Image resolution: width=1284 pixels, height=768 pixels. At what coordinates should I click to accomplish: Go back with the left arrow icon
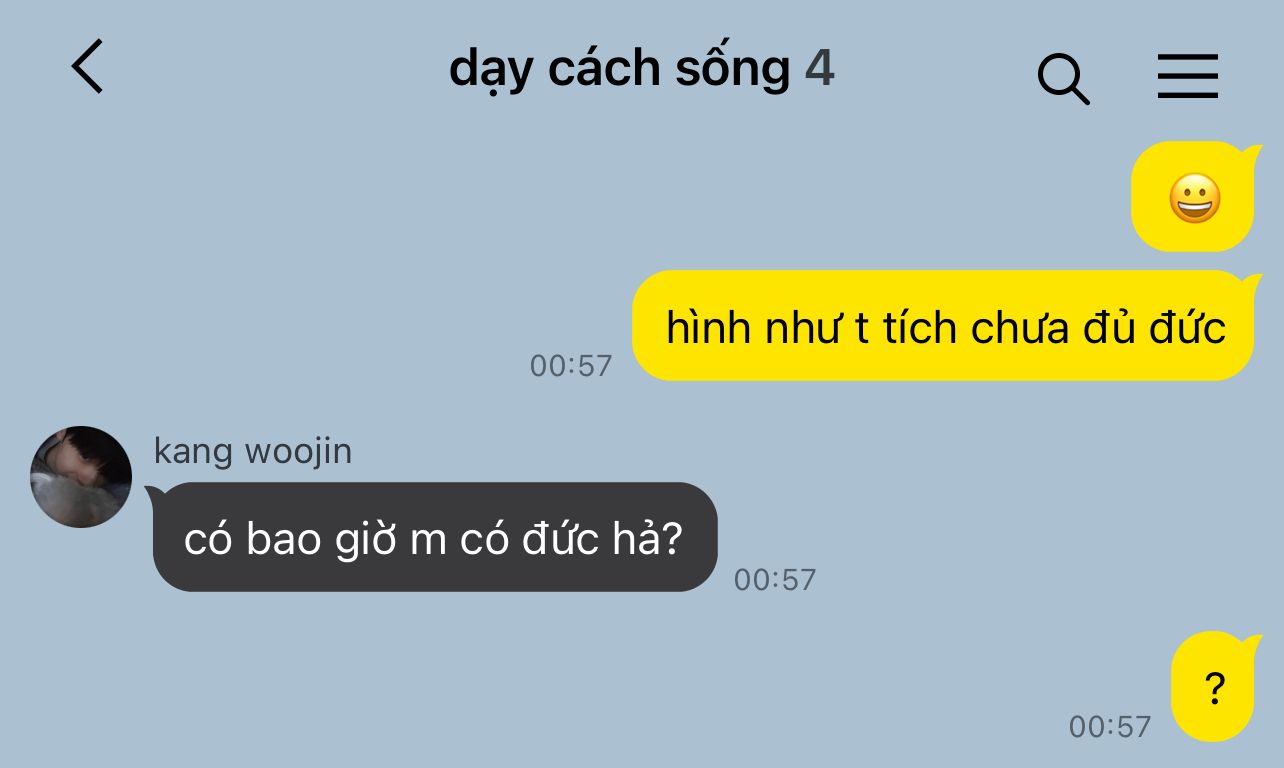[x=87, y=67]
